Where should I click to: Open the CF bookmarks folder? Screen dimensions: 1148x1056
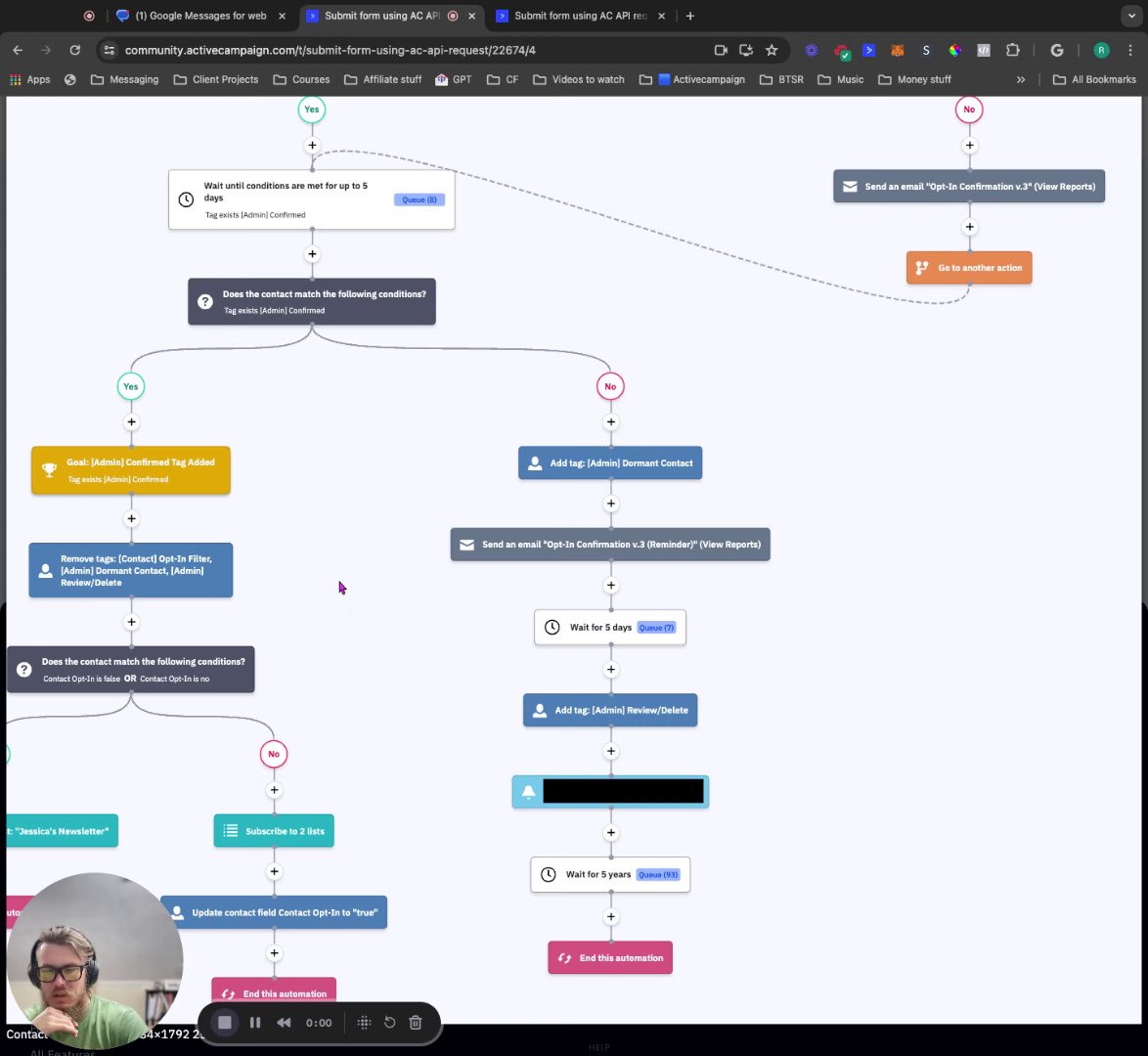503,79
